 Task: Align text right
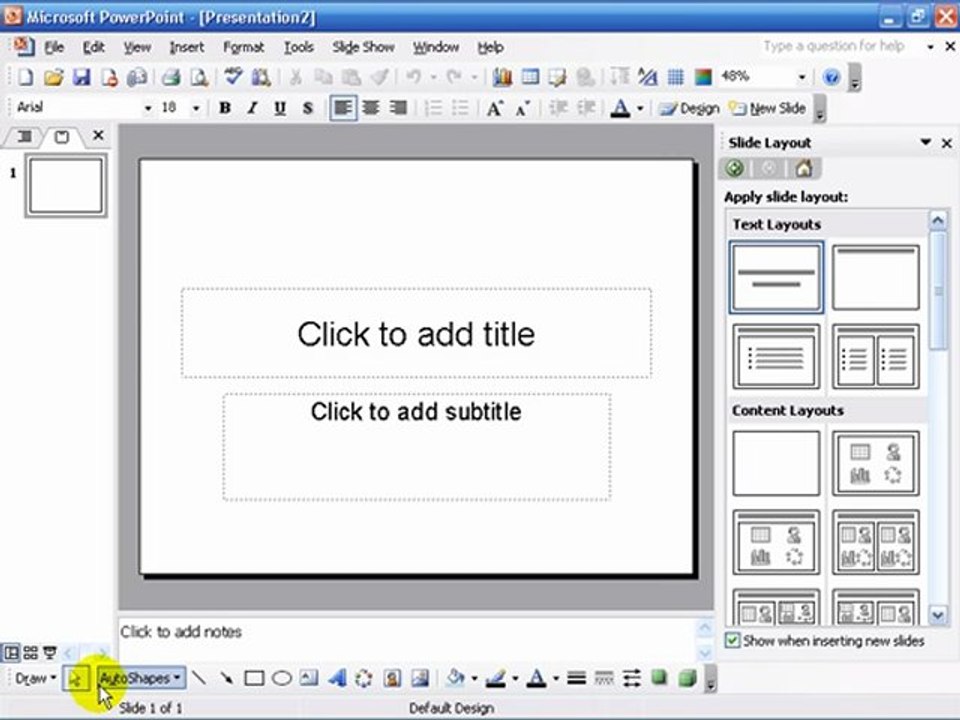pos(399,108)
